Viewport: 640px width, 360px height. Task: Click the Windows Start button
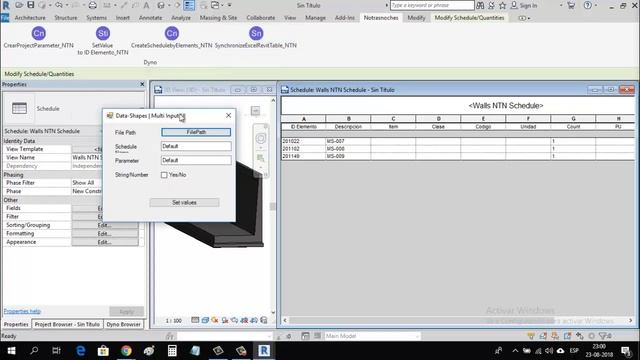coord(11,351)
